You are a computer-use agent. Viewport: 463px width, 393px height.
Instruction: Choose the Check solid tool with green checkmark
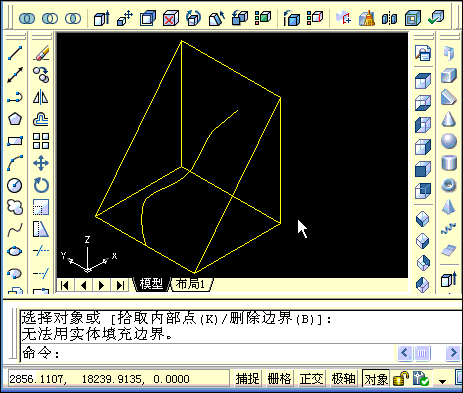436,18
